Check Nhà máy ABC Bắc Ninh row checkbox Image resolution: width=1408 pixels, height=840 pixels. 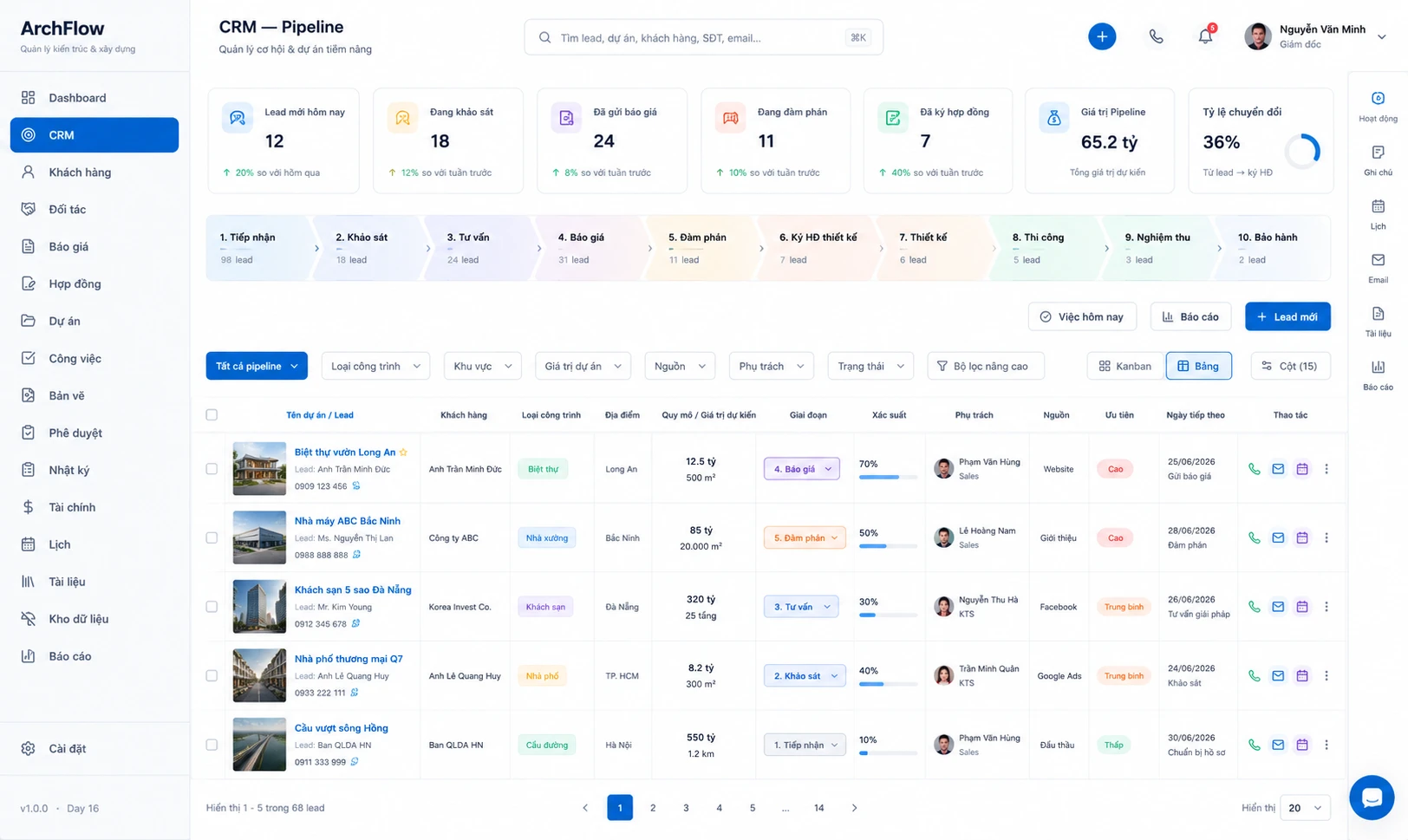[x=212, y=537]
